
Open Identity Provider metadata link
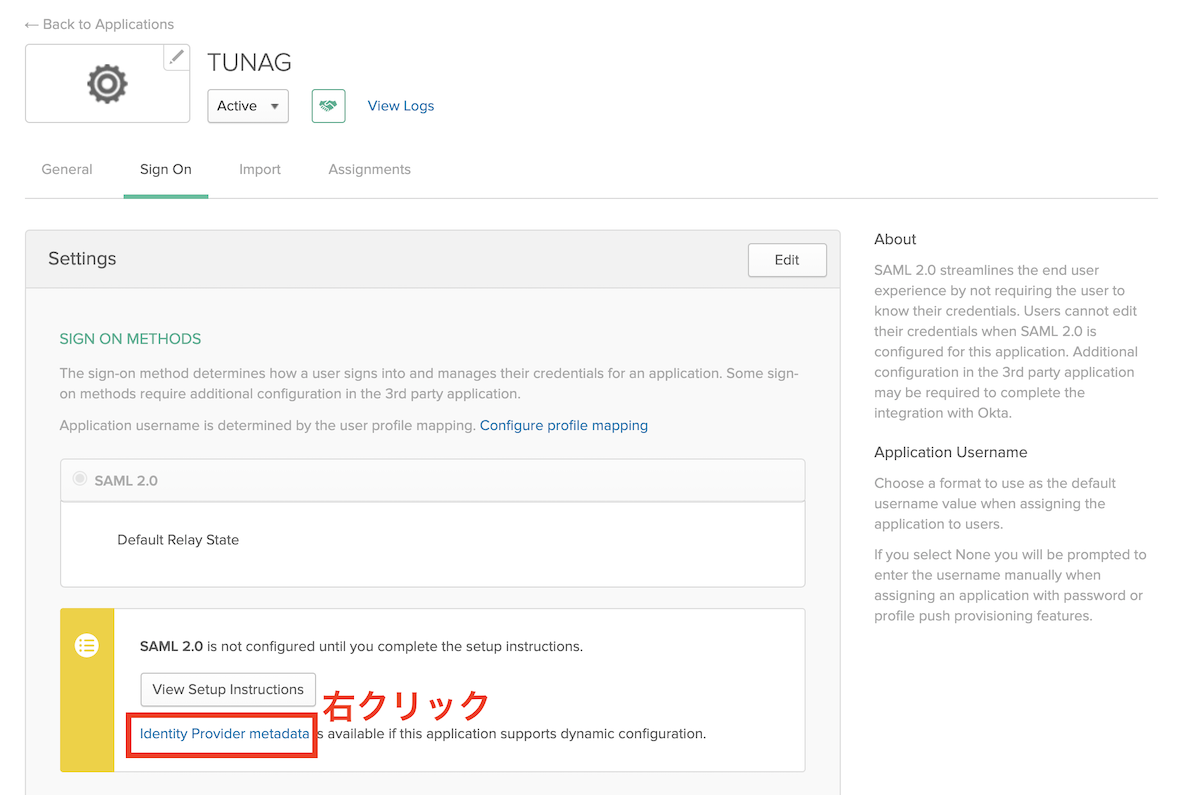point(225,733)
